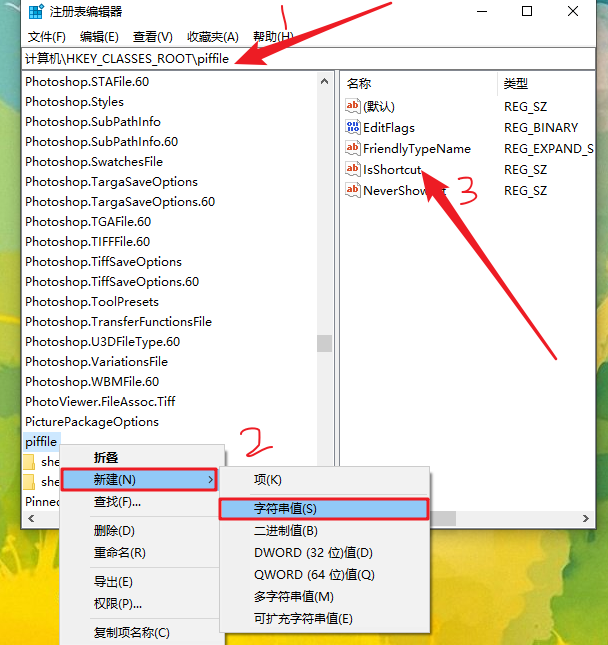Click the string icon beside IsShortcut
The height and width of the screenshot is (645, 608).
(352, 170)
